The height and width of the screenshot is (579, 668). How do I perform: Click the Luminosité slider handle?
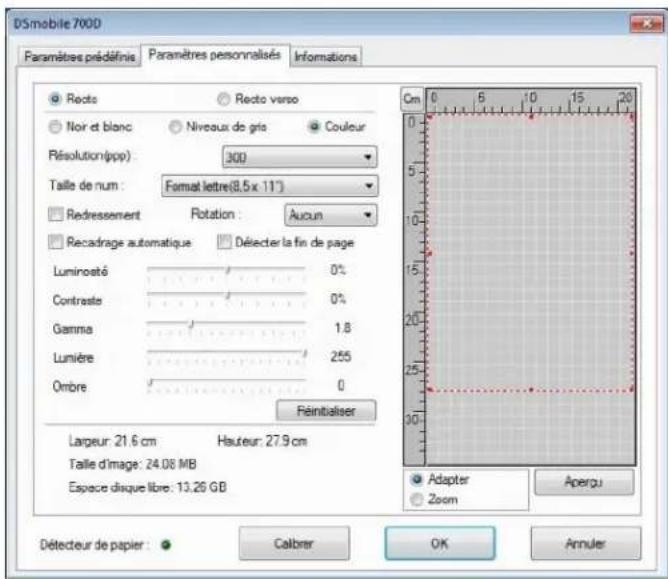pos(228,270)
